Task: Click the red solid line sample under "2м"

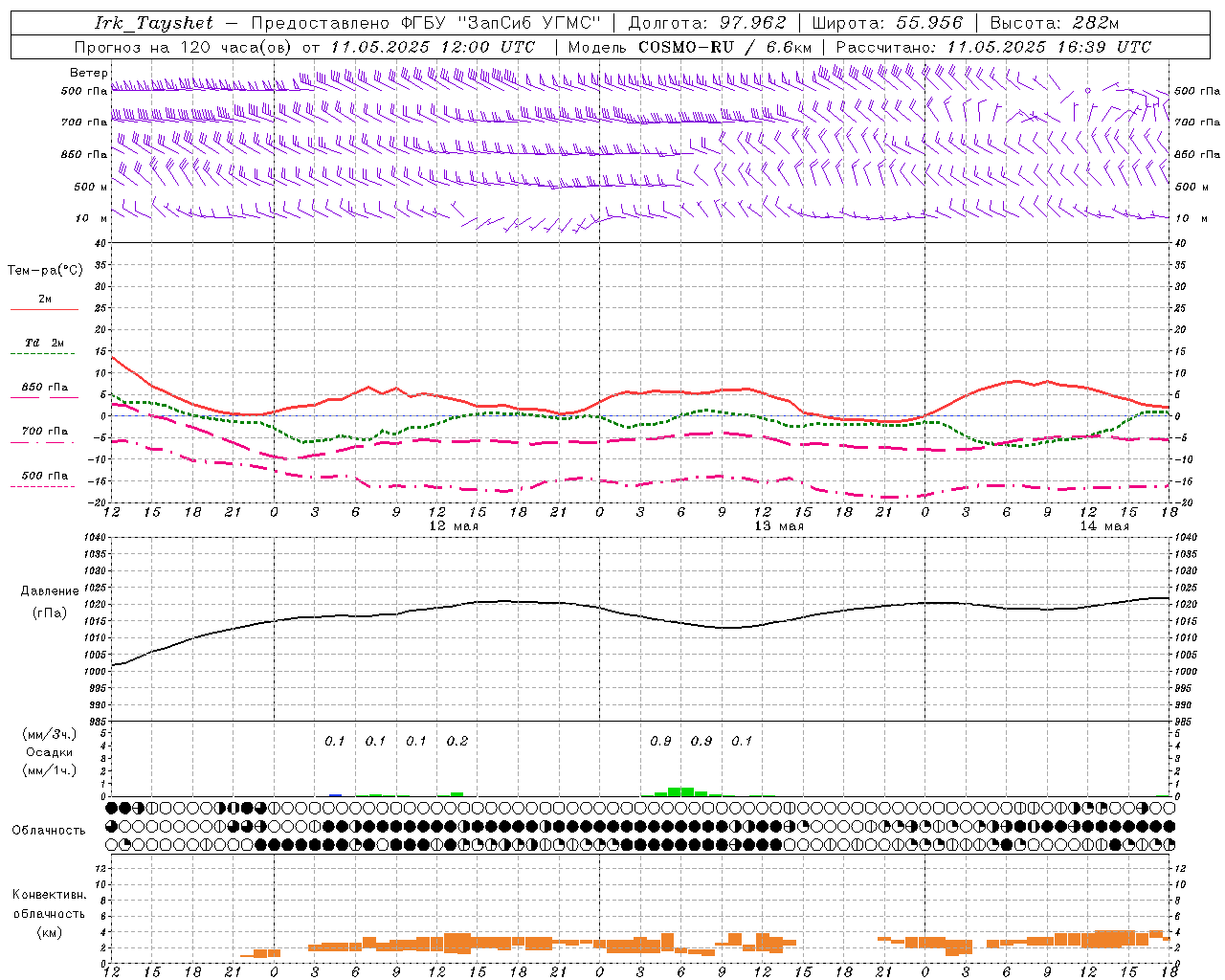Action: [44, 309]
